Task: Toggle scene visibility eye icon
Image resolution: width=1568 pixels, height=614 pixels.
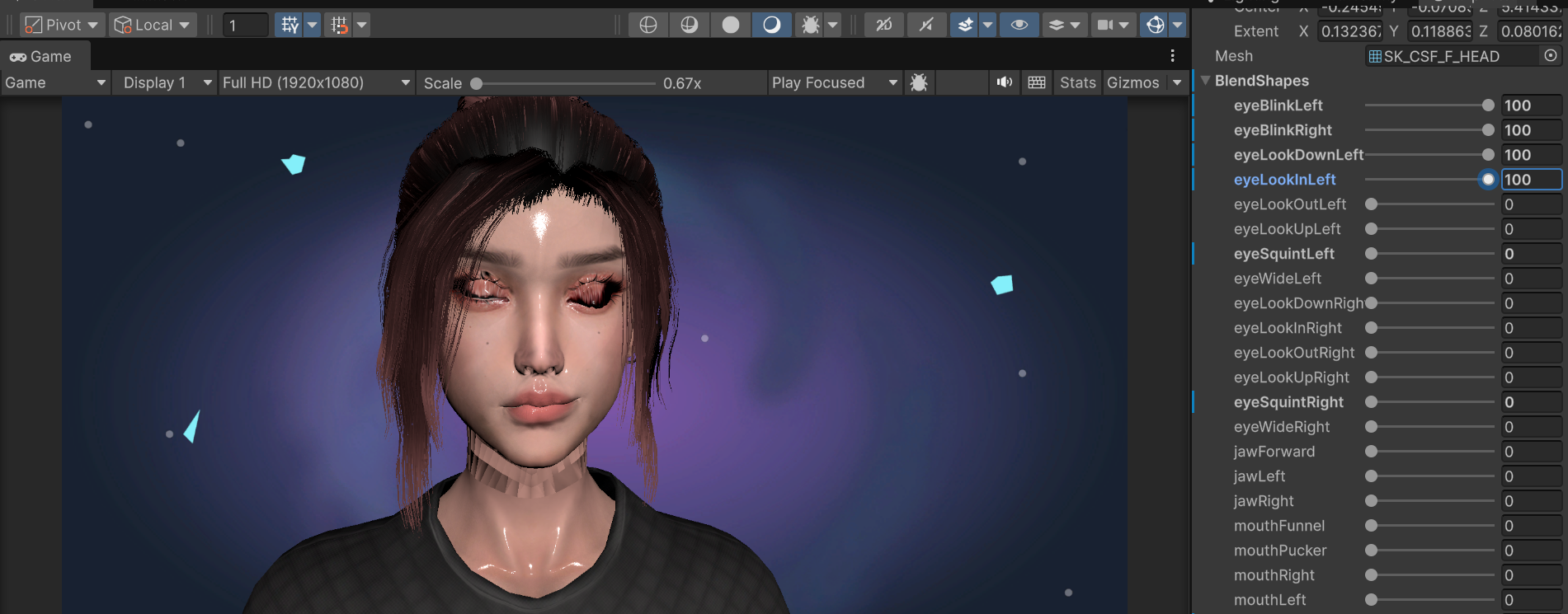Action: tap(1019, 25)
